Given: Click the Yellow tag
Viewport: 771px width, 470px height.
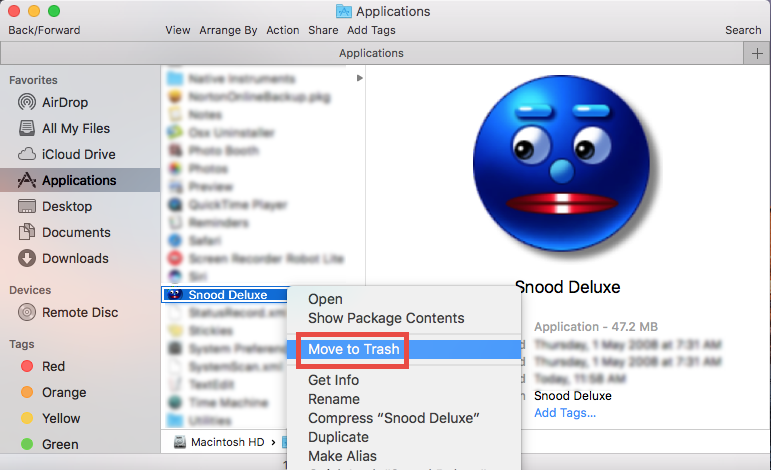Looking at the screenshot, I should click(x=51, y=418).
